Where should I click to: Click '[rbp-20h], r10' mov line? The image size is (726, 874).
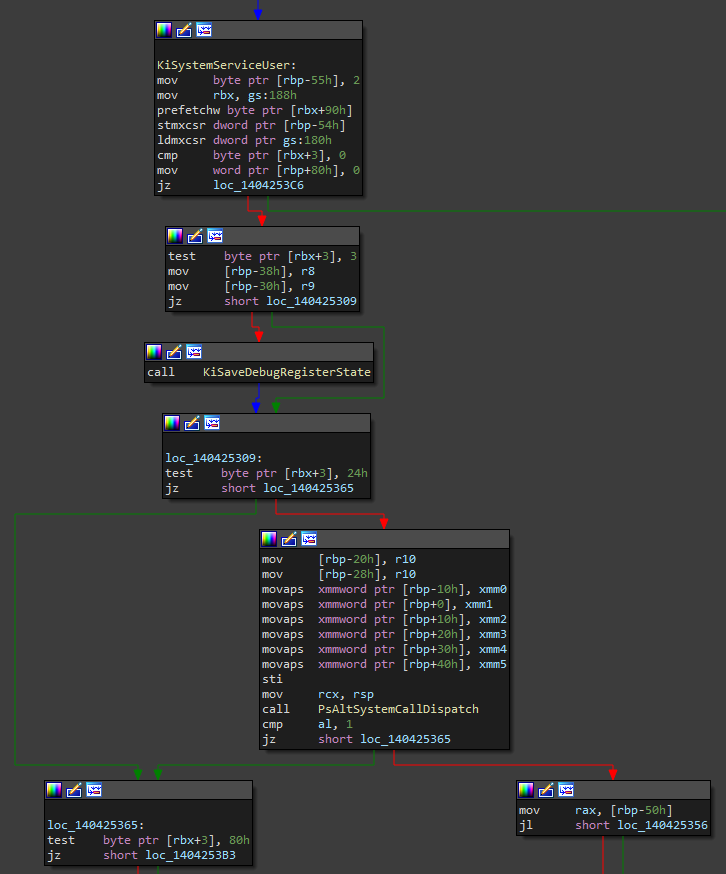339,559
